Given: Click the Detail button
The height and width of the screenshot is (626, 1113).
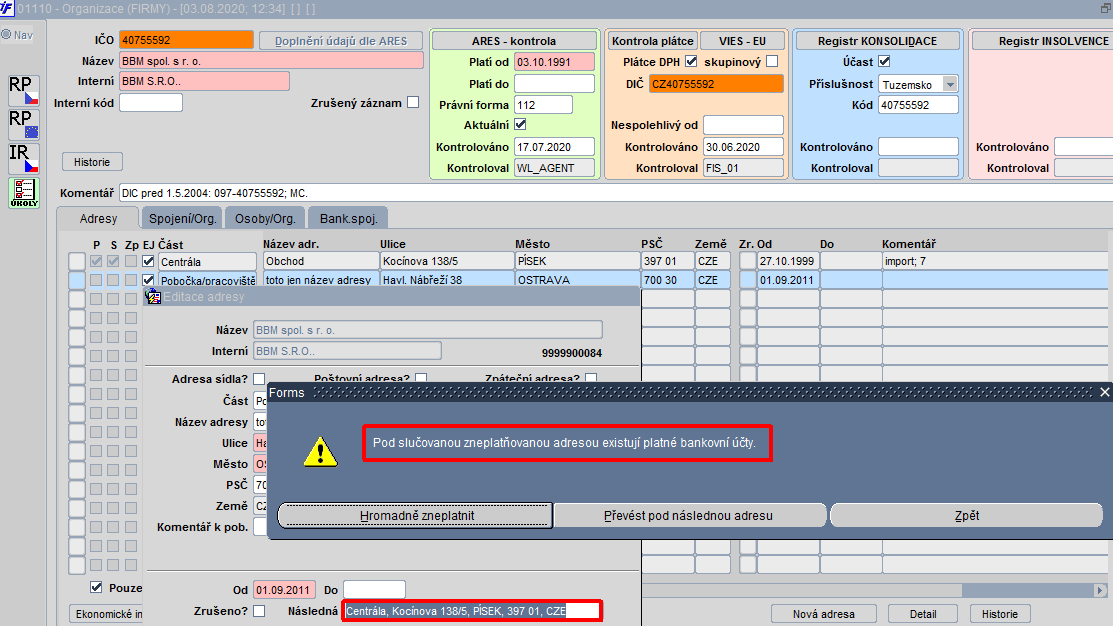Looking at the screenshot, I should pos(923,614).
